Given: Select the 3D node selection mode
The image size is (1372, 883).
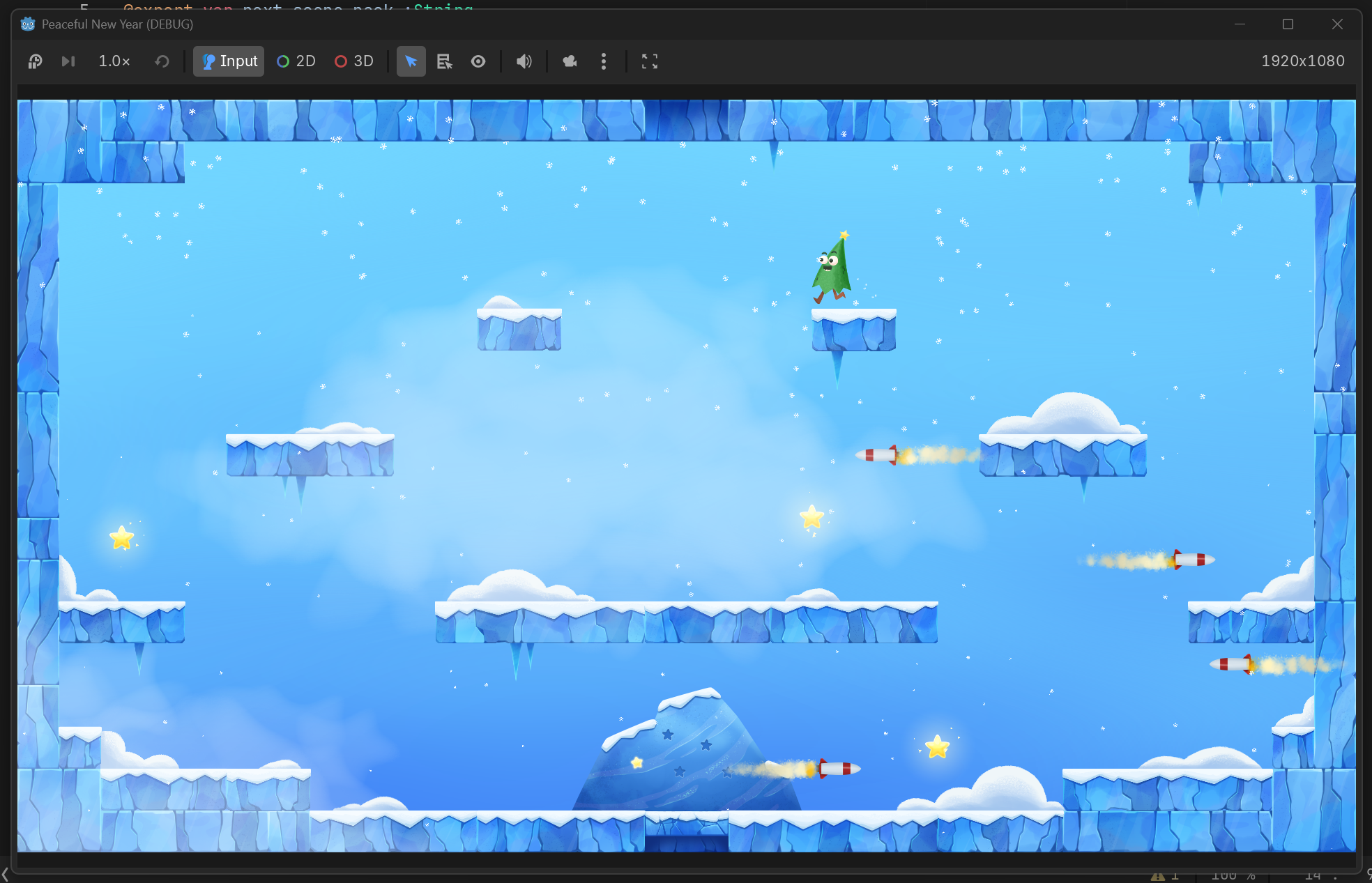Looking at the screenshot, I should click(354, 61).
